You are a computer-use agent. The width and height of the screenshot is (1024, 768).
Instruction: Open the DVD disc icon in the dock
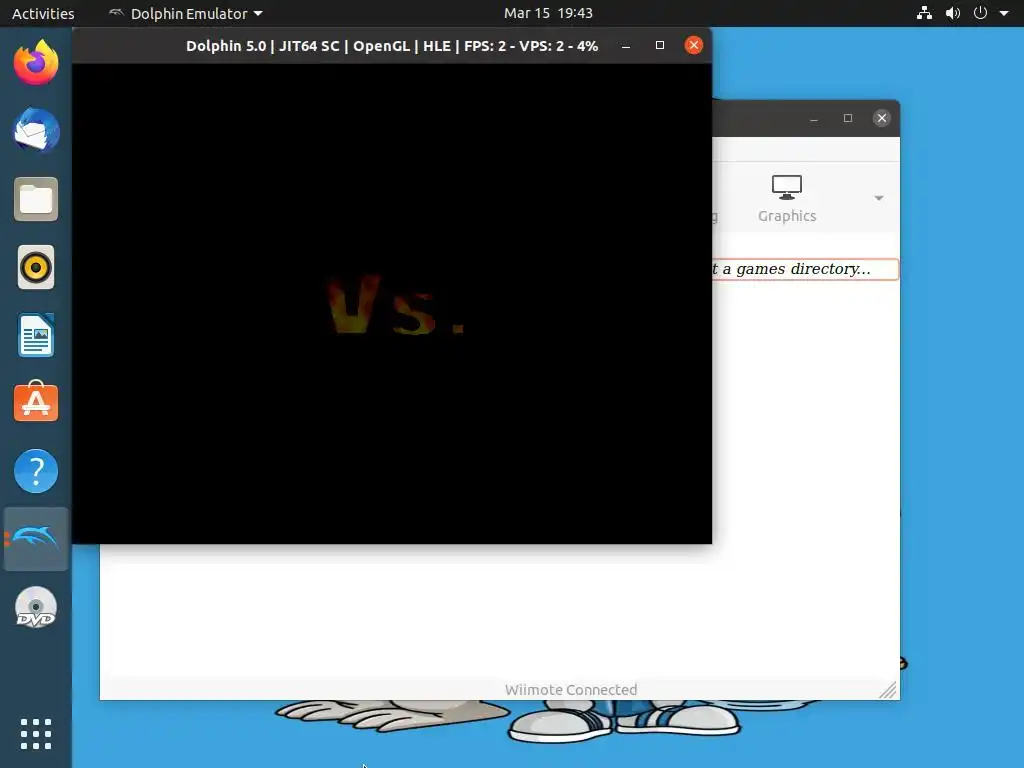click(36, 607)
